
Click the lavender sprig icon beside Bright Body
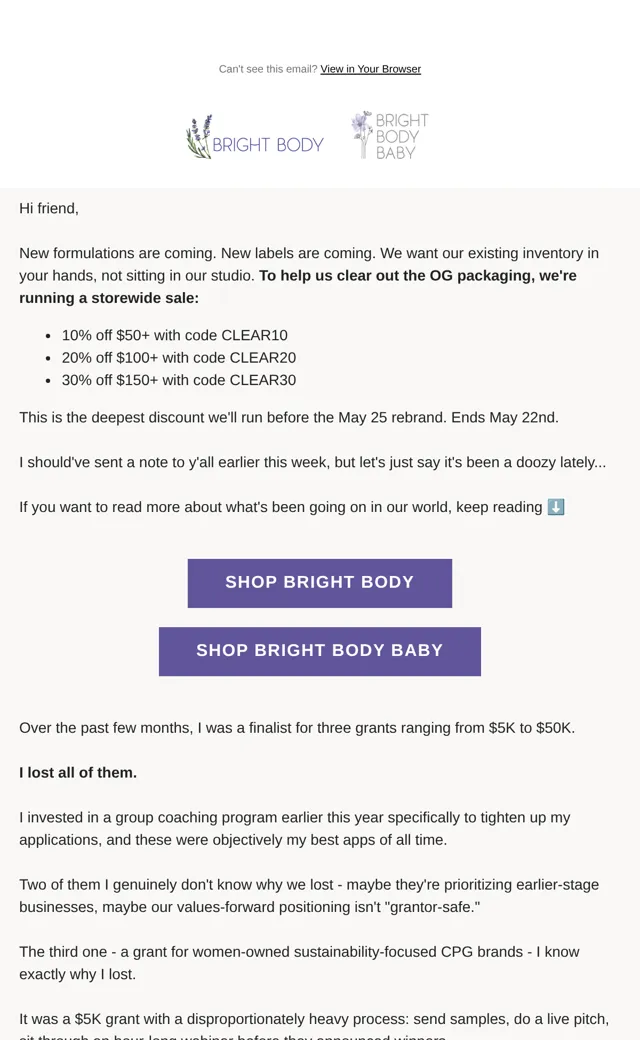199,137
